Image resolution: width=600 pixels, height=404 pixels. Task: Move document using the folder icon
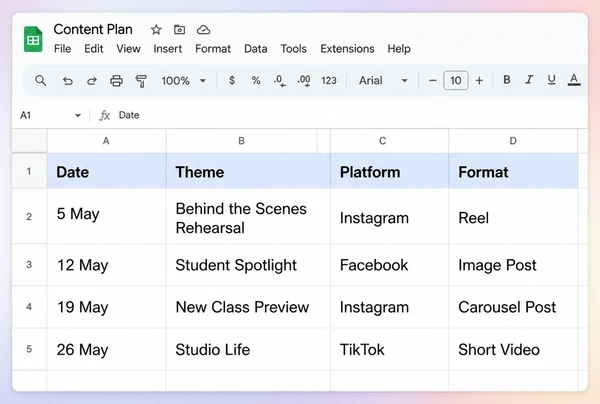pos(179,29)
